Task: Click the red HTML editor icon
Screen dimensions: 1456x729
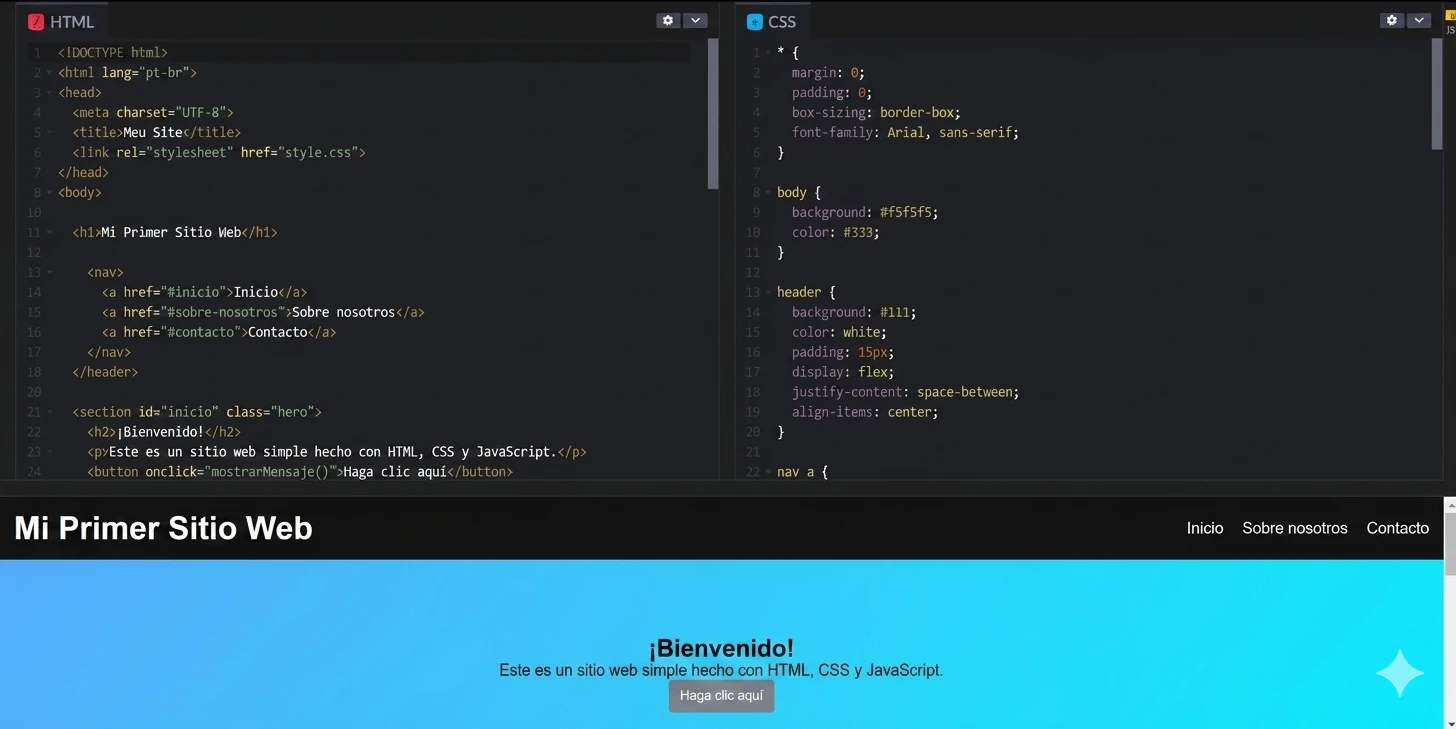Action: tap(36, 22)
